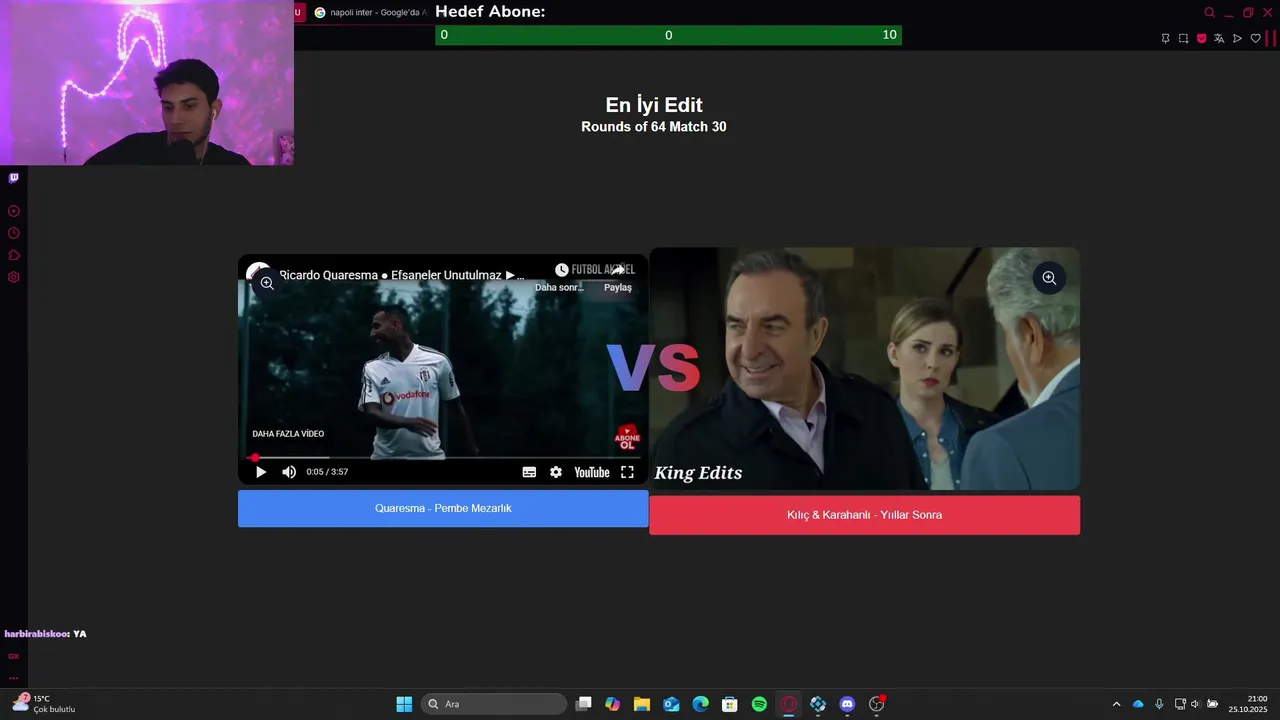
Task: Click the pin icon in address bar
Action: pos(1165,38)
